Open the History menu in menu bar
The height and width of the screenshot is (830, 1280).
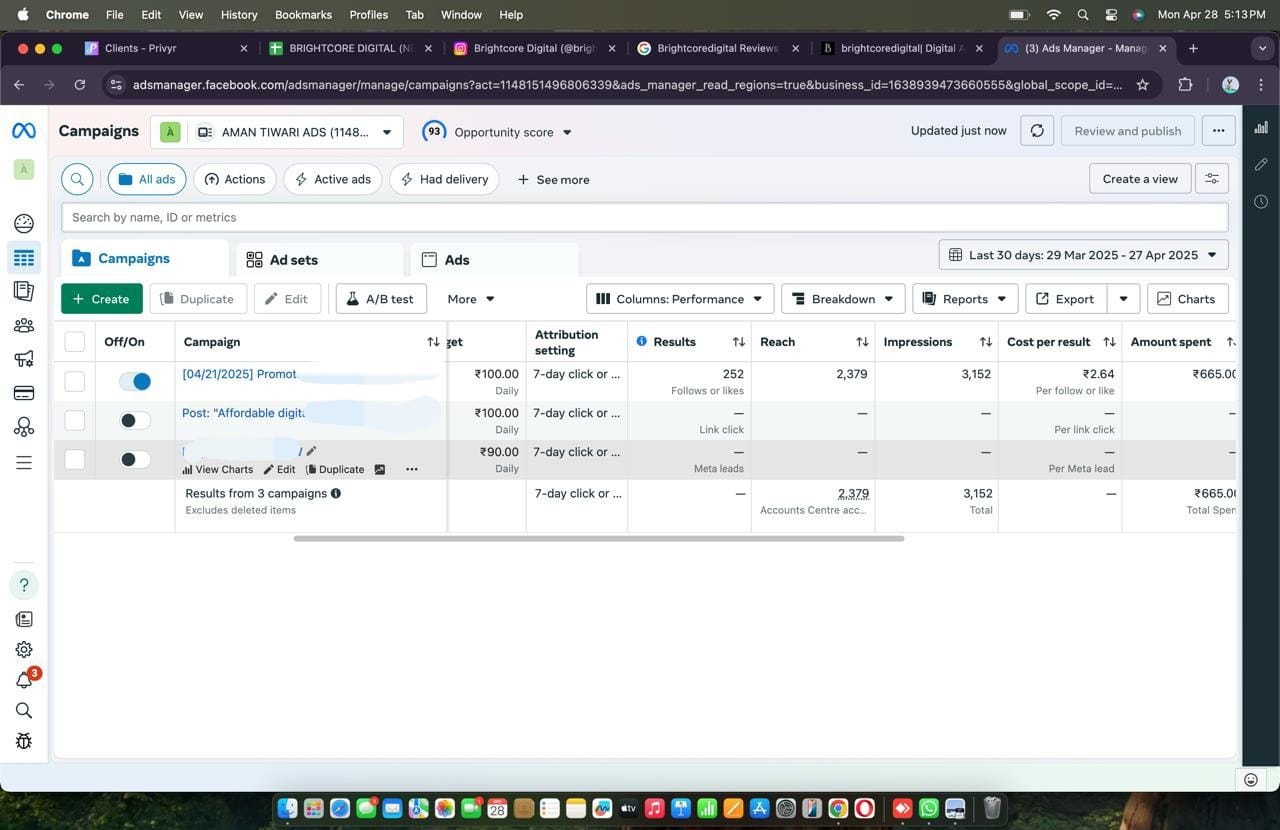(238, 15)
